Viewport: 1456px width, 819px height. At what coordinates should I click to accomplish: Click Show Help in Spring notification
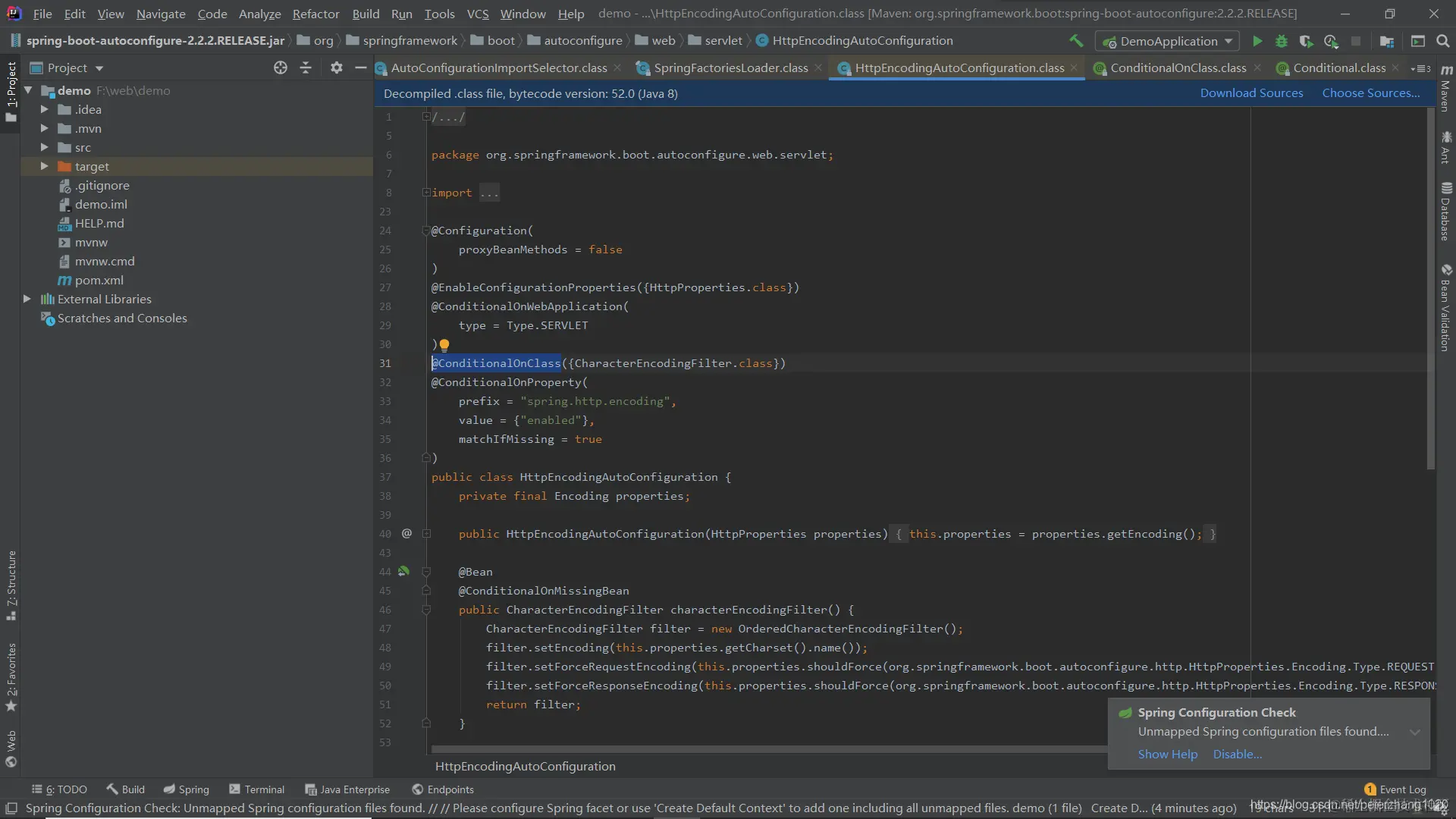point(1167,754)
